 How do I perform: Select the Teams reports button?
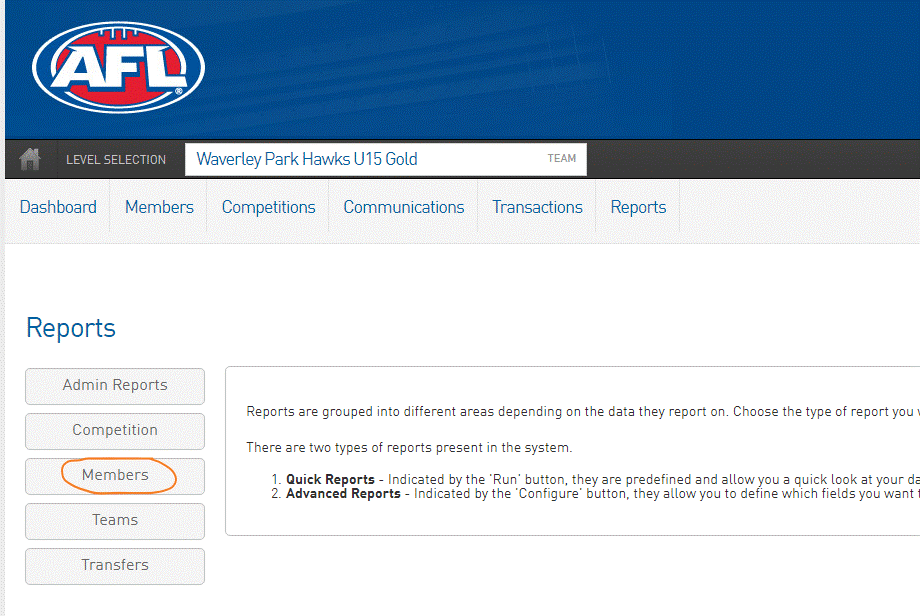point(115,520)
